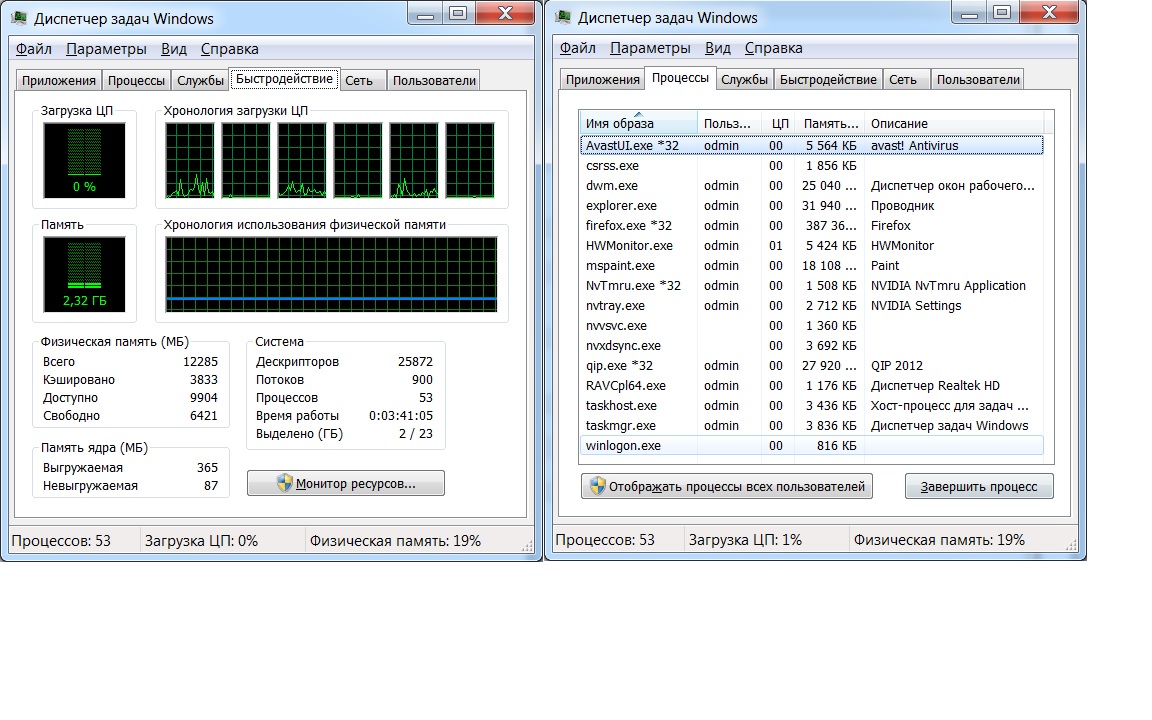This screenshot has height=720, width=1152.
Task: Sort processes by ЦП column header
Action: point(780,124)
